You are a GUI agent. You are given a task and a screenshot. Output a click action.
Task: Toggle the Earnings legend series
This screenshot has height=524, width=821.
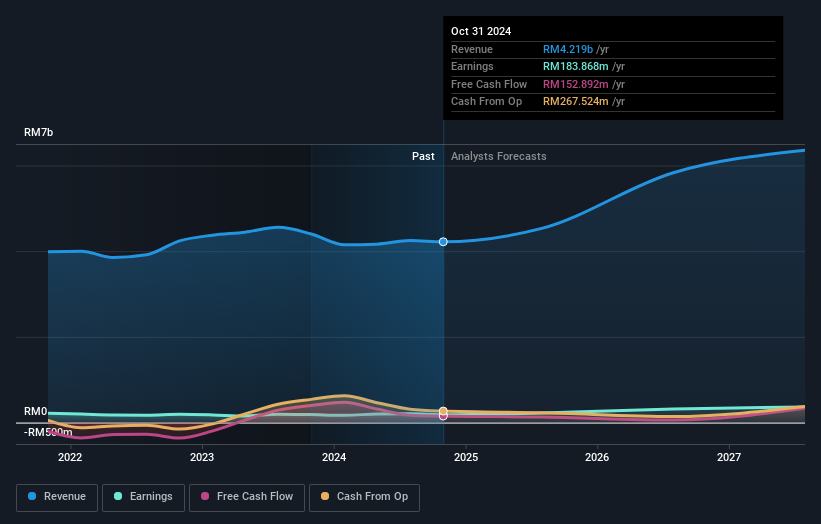[143, 497]
